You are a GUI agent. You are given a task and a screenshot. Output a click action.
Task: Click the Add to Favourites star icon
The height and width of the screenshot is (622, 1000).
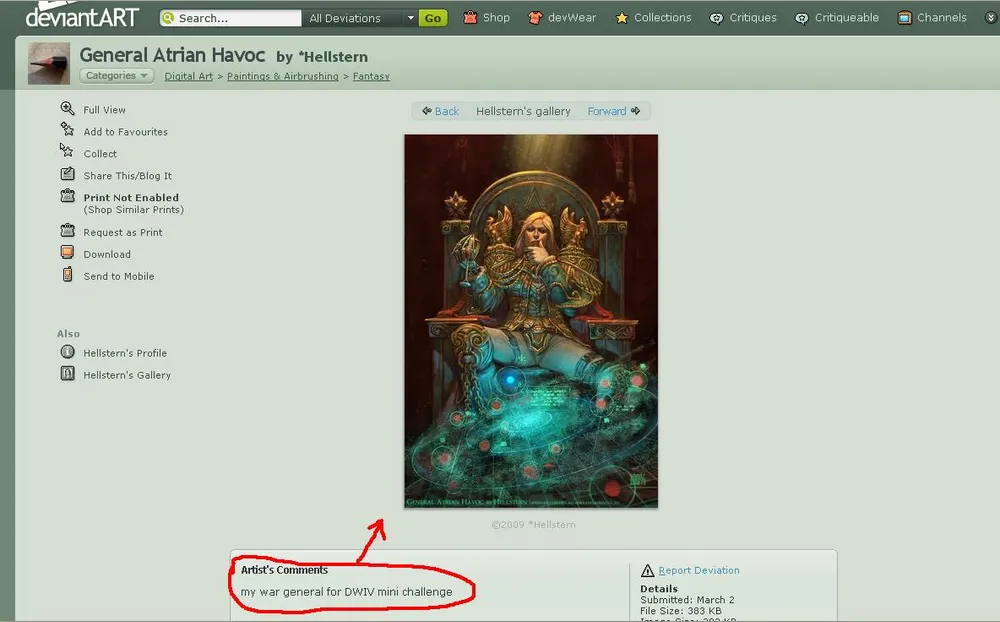(x=68, y=130)
